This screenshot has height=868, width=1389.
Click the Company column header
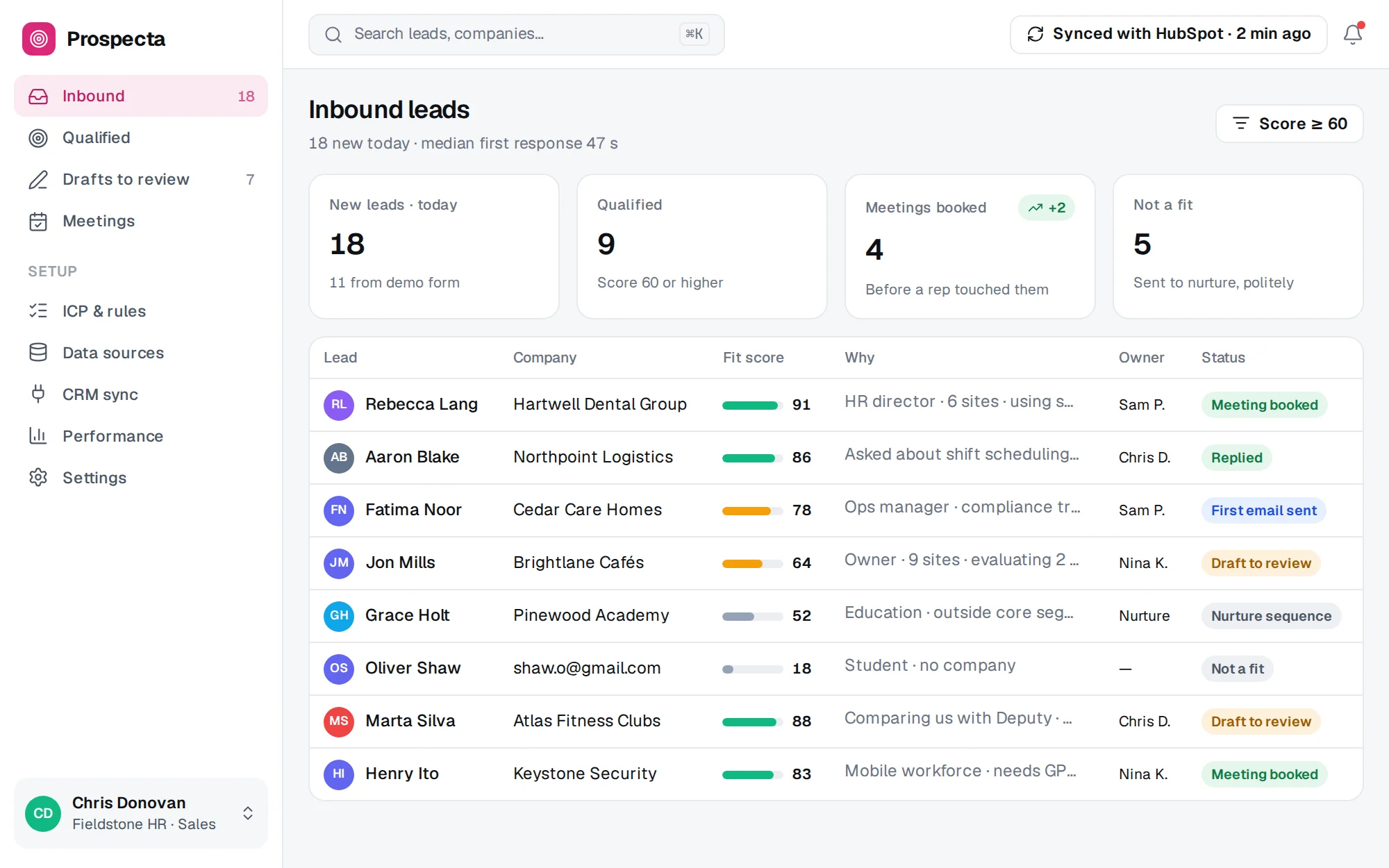544,358
